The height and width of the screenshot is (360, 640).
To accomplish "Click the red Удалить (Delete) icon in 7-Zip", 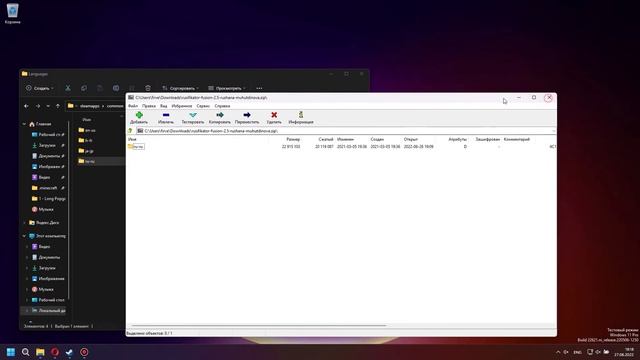I will pyautogui.click(x=274, y=115).
